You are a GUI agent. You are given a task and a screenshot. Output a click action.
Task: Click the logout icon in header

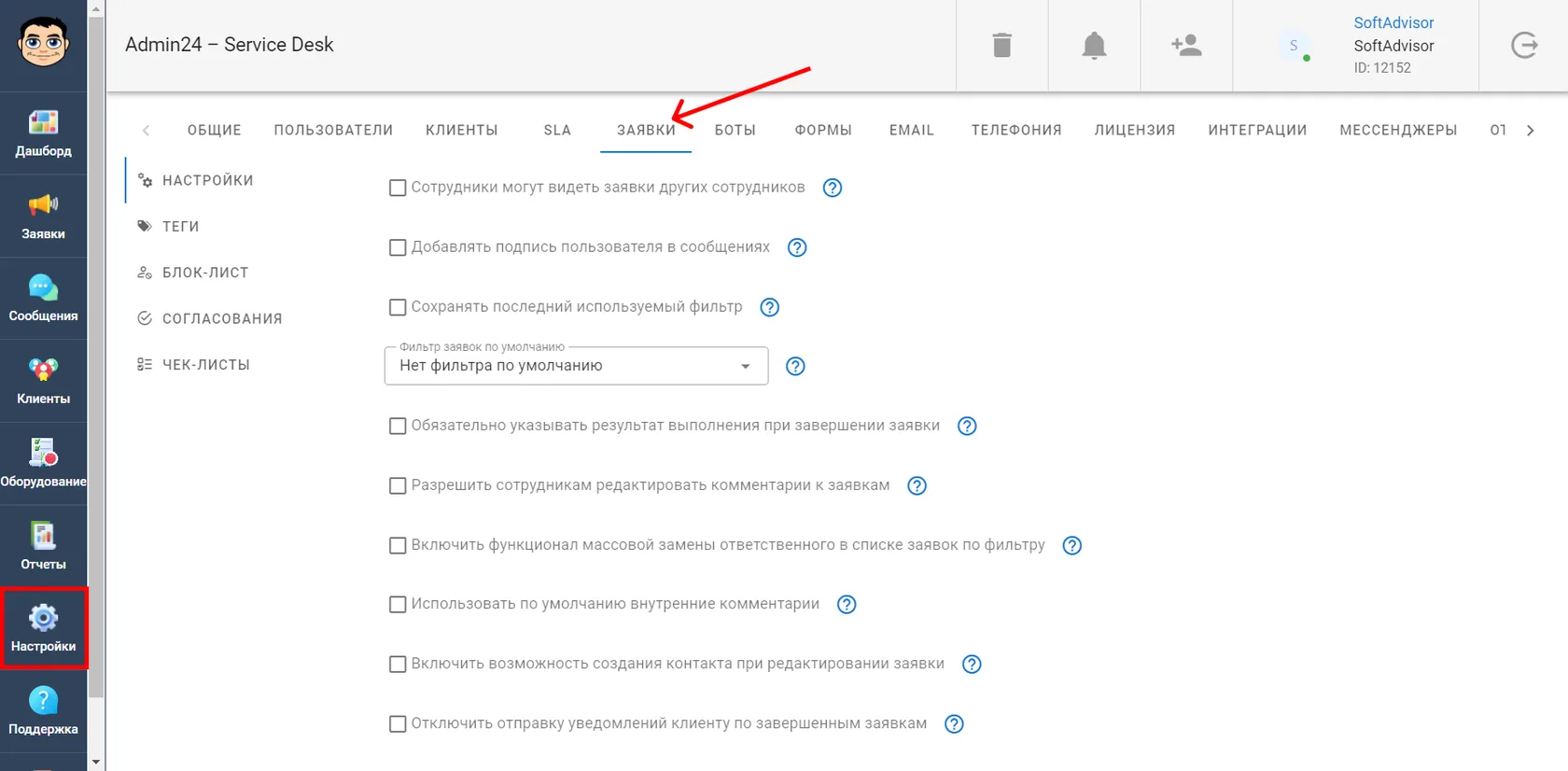click(1524, 45)
